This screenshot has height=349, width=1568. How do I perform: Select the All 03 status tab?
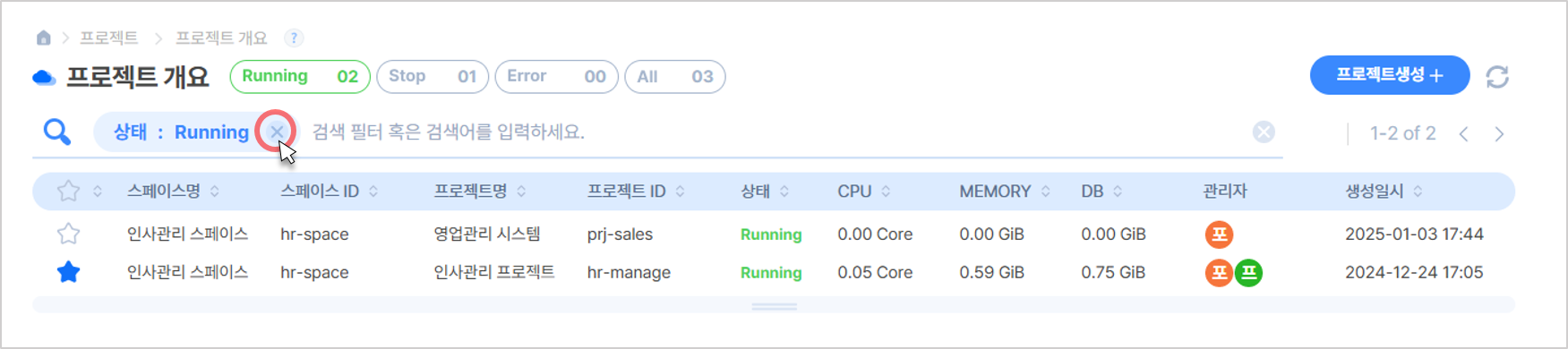coord(675,77)
